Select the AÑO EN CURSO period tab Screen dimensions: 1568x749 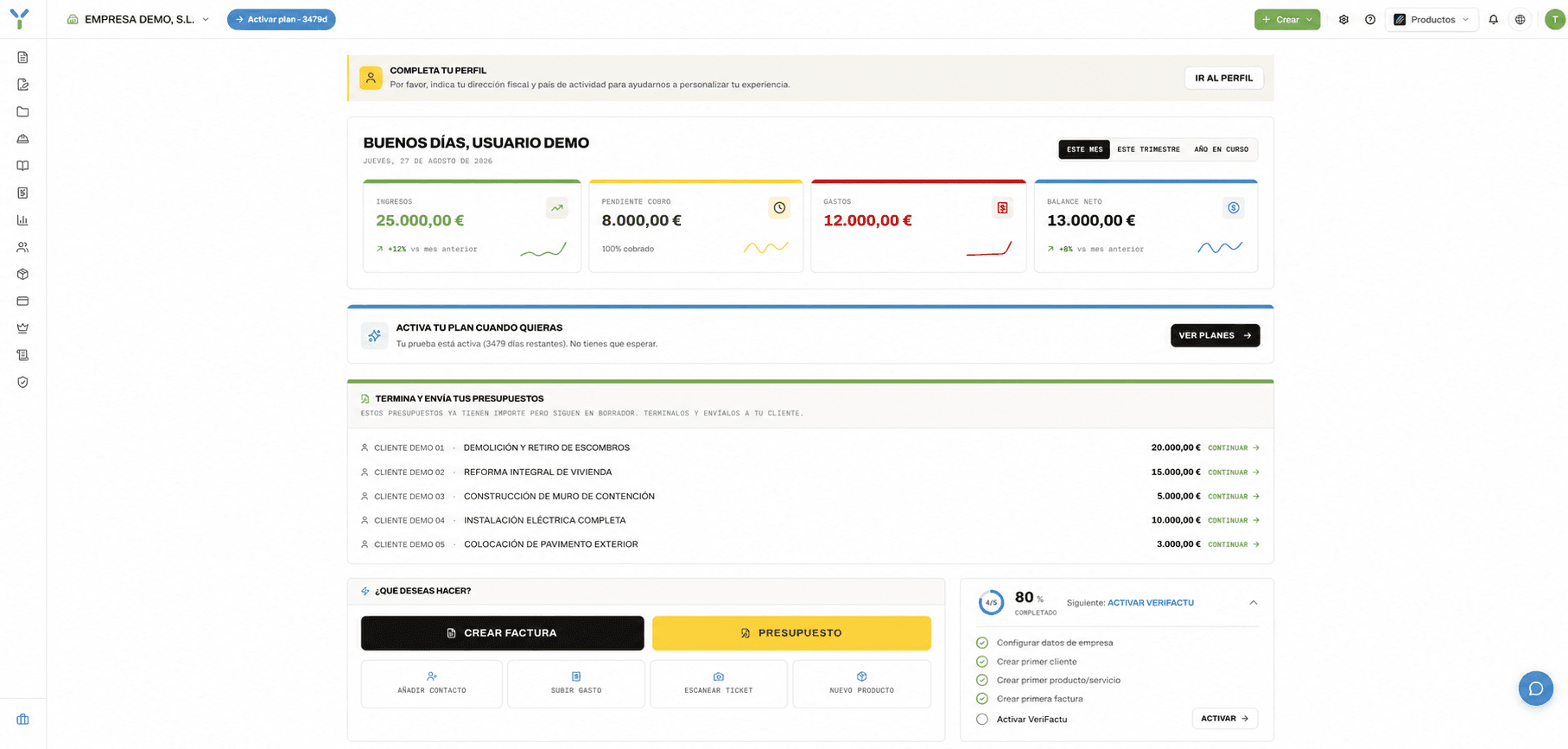[x=1221, y=149]
